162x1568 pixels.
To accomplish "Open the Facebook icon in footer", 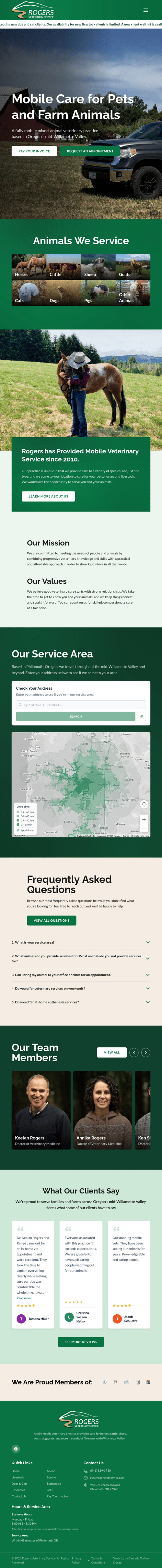I will (16, 1449).
